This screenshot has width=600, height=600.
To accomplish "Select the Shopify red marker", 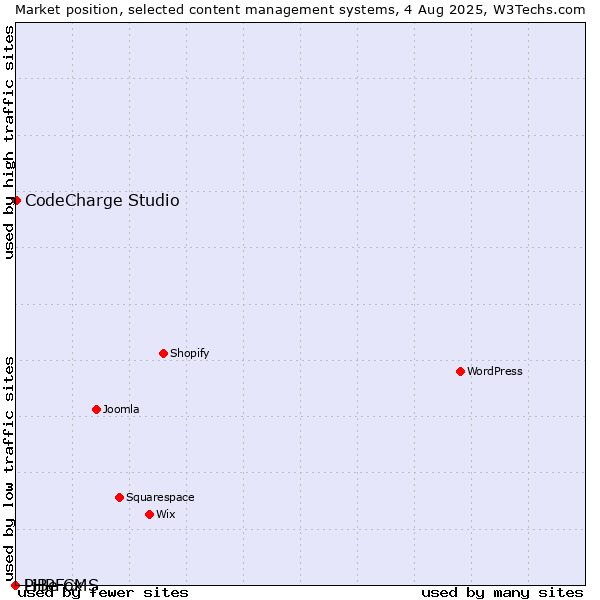I will [163, 353].
